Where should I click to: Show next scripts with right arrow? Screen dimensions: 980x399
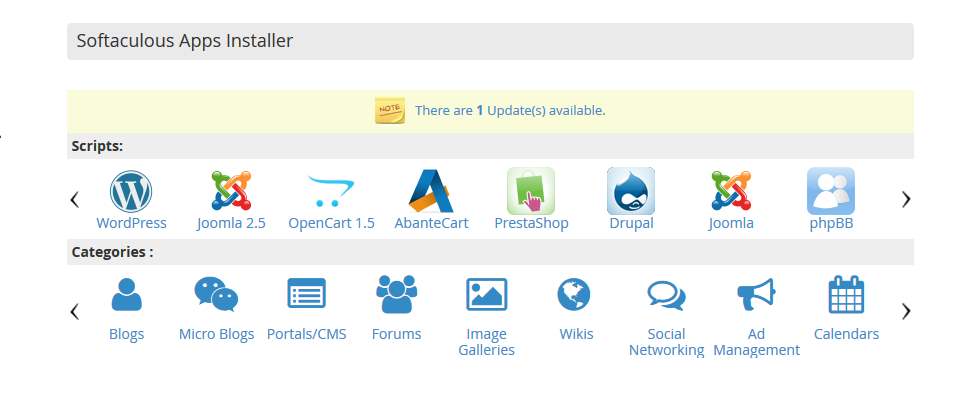point(906,200)
